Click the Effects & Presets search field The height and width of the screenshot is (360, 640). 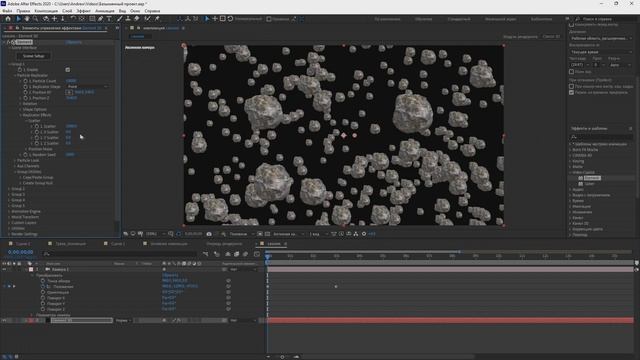(x=601, y=137)
